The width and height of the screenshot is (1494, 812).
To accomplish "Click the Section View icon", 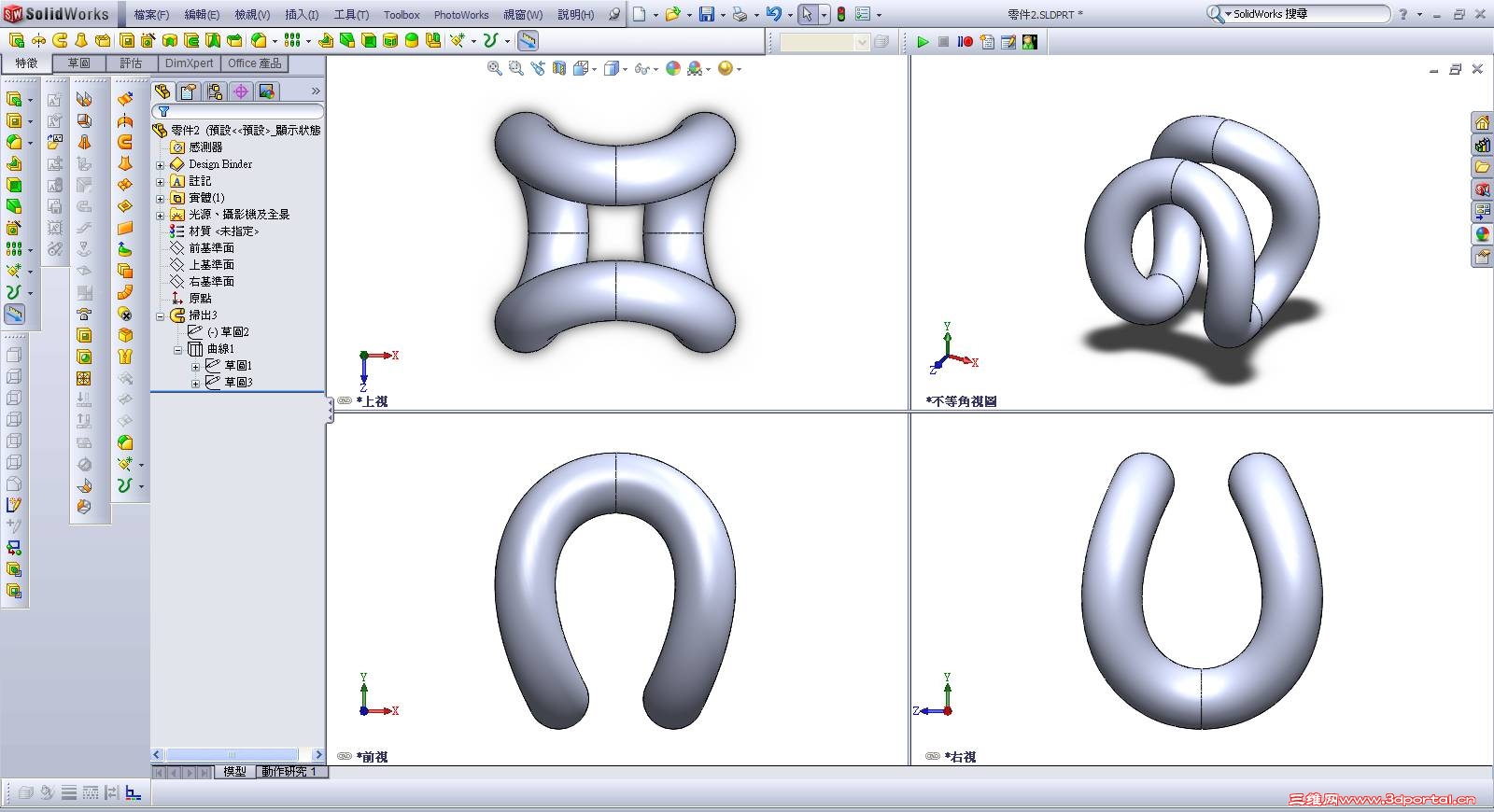I will coord(559,69).
